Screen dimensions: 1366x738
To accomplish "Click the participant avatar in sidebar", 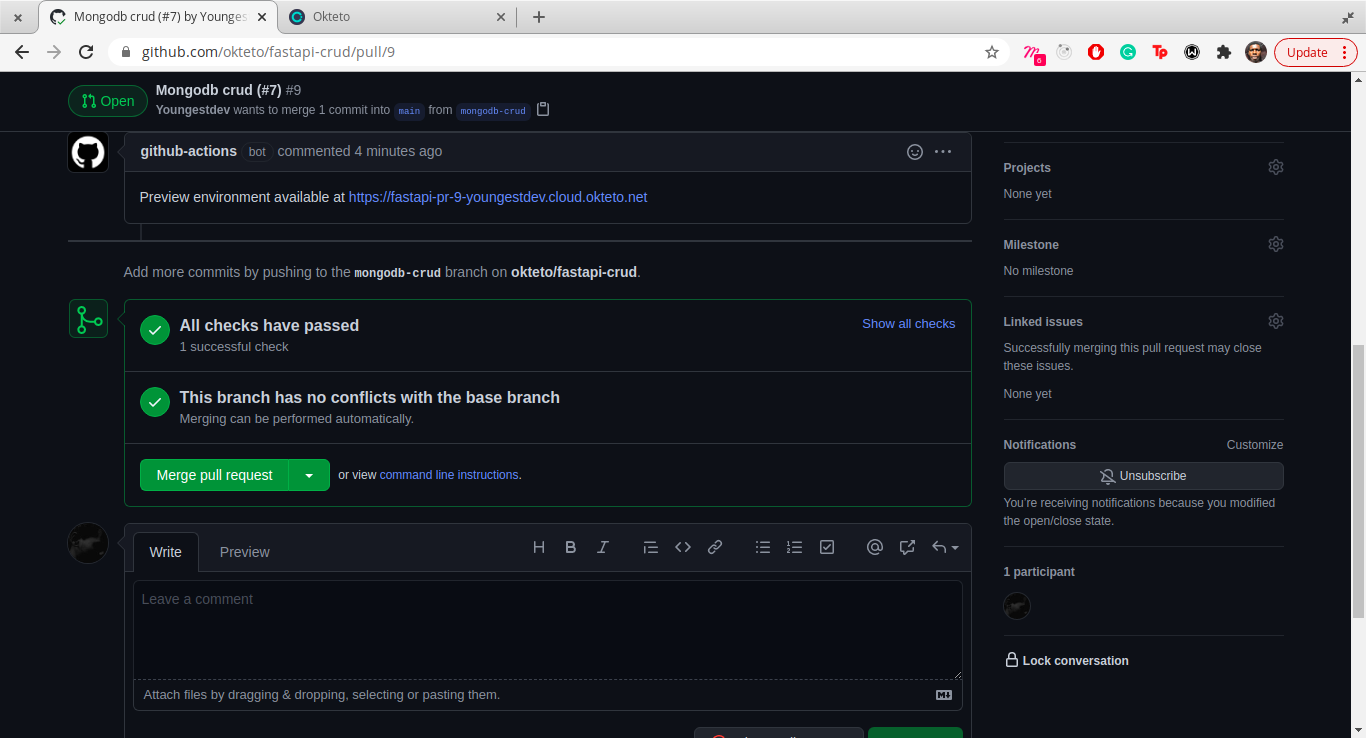I will coord(1017,606).
